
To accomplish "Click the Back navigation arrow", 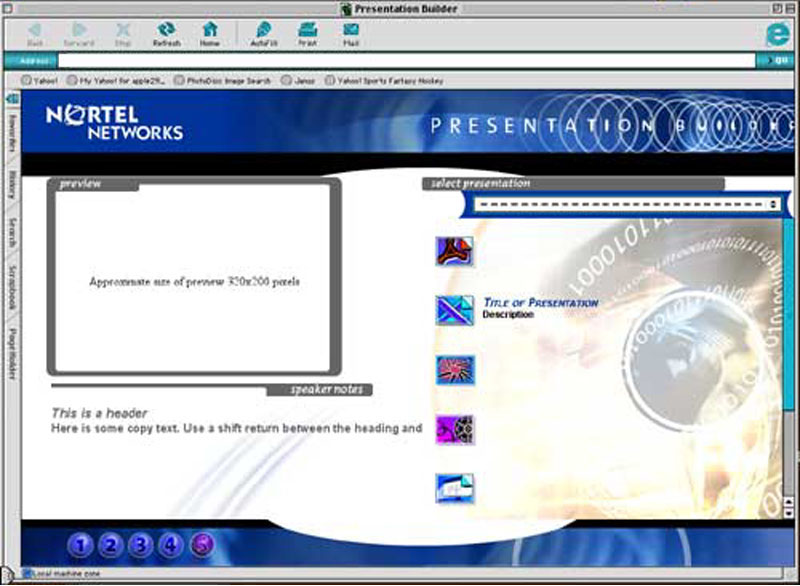I will [x=34, y=33].
